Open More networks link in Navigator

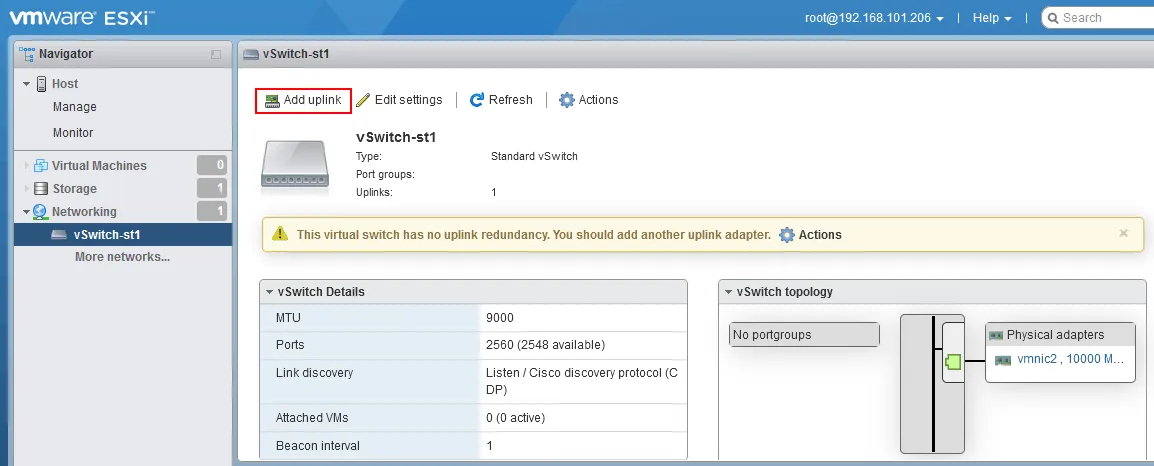[122, 257]
